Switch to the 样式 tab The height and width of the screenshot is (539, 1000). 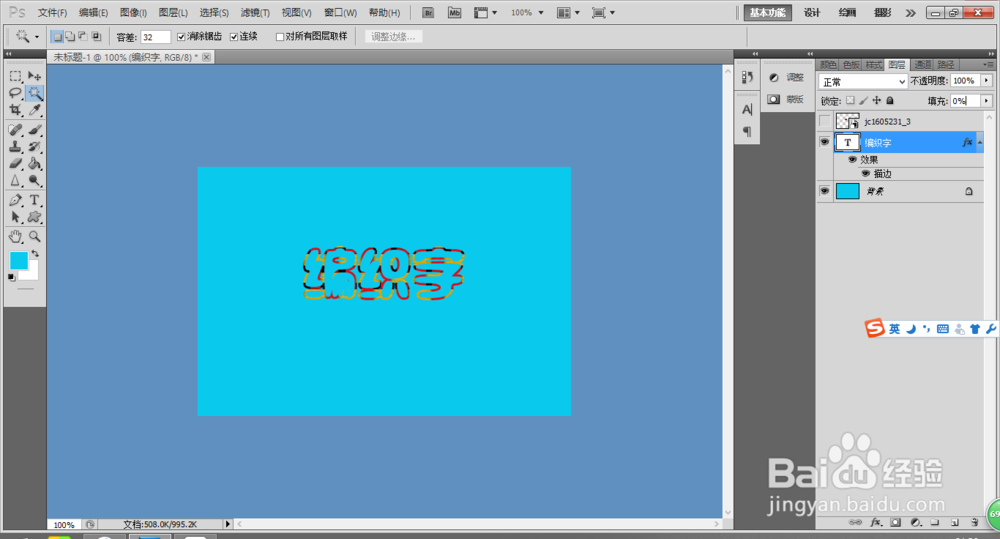pos(874,64)
